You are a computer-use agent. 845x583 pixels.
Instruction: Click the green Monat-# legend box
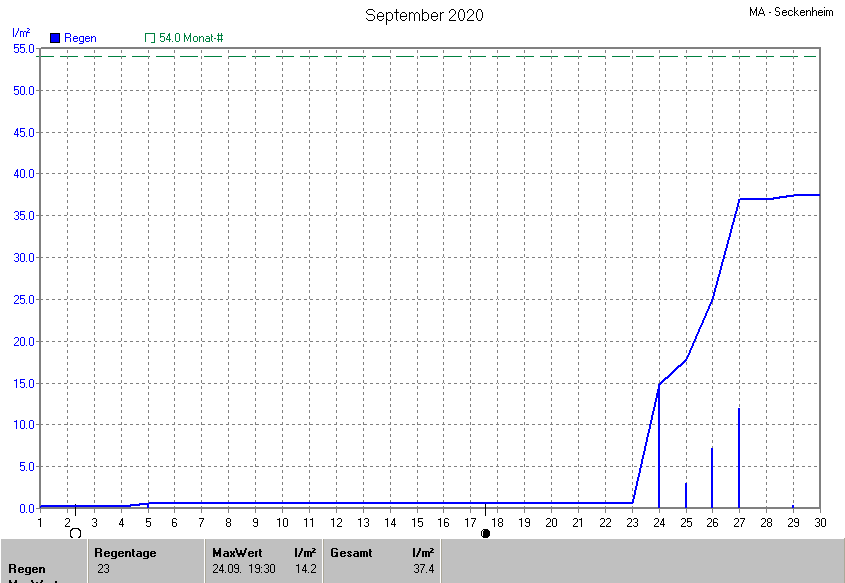click(150, 38)
